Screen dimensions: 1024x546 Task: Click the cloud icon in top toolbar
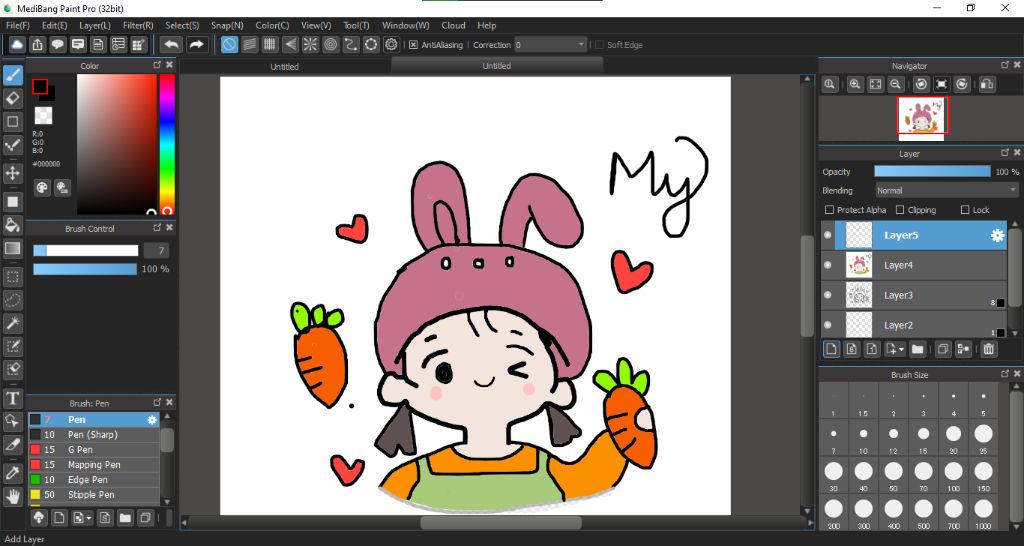pyautogui.click(x=17, y=44)
